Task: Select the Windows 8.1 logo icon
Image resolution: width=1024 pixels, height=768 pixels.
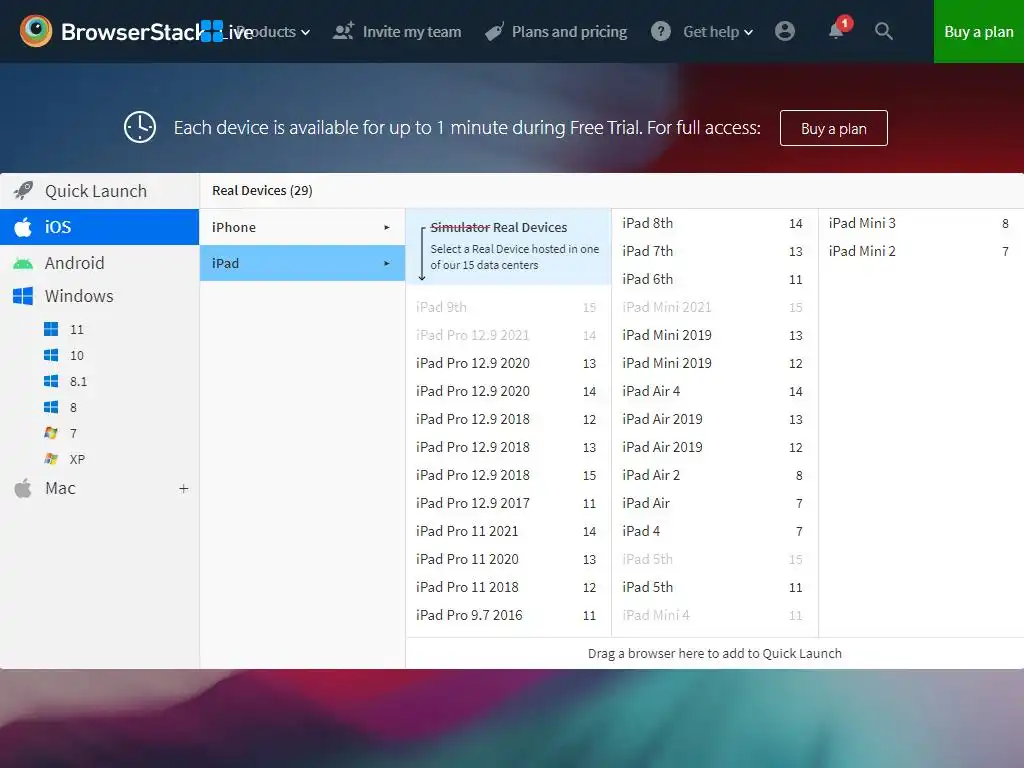Action: point(51,381)
